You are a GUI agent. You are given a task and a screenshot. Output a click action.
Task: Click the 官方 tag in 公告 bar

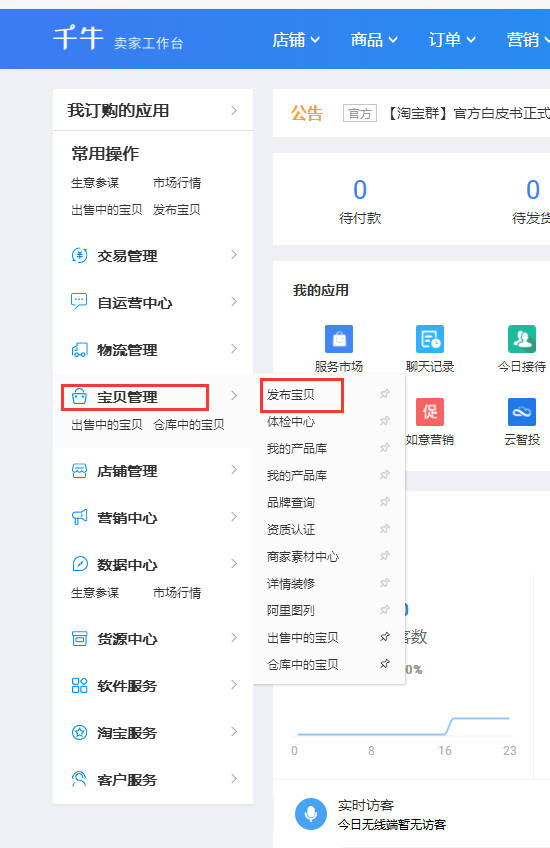pos(360,114)
